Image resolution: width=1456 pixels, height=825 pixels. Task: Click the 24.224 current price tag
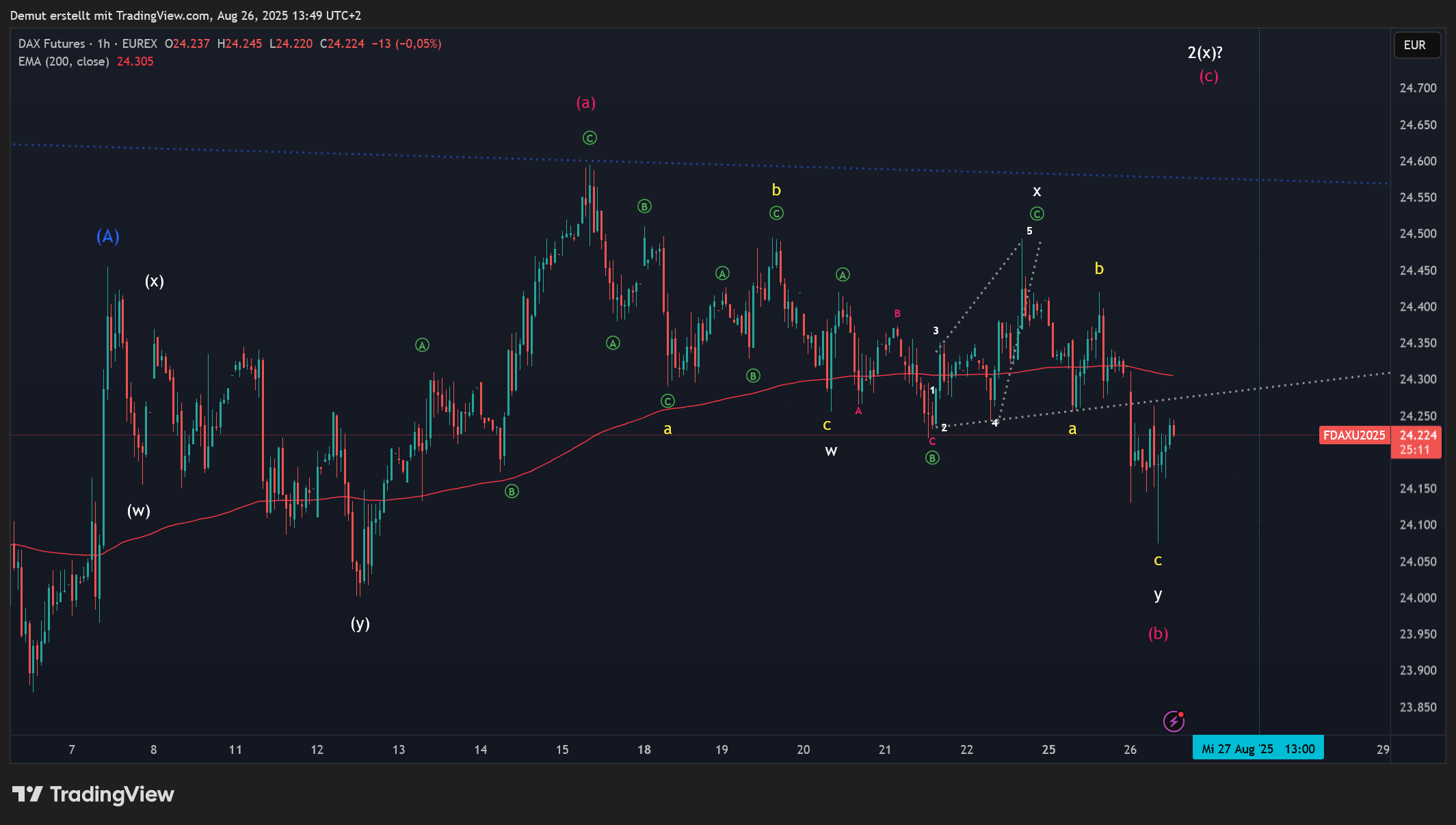[1417, 435]
